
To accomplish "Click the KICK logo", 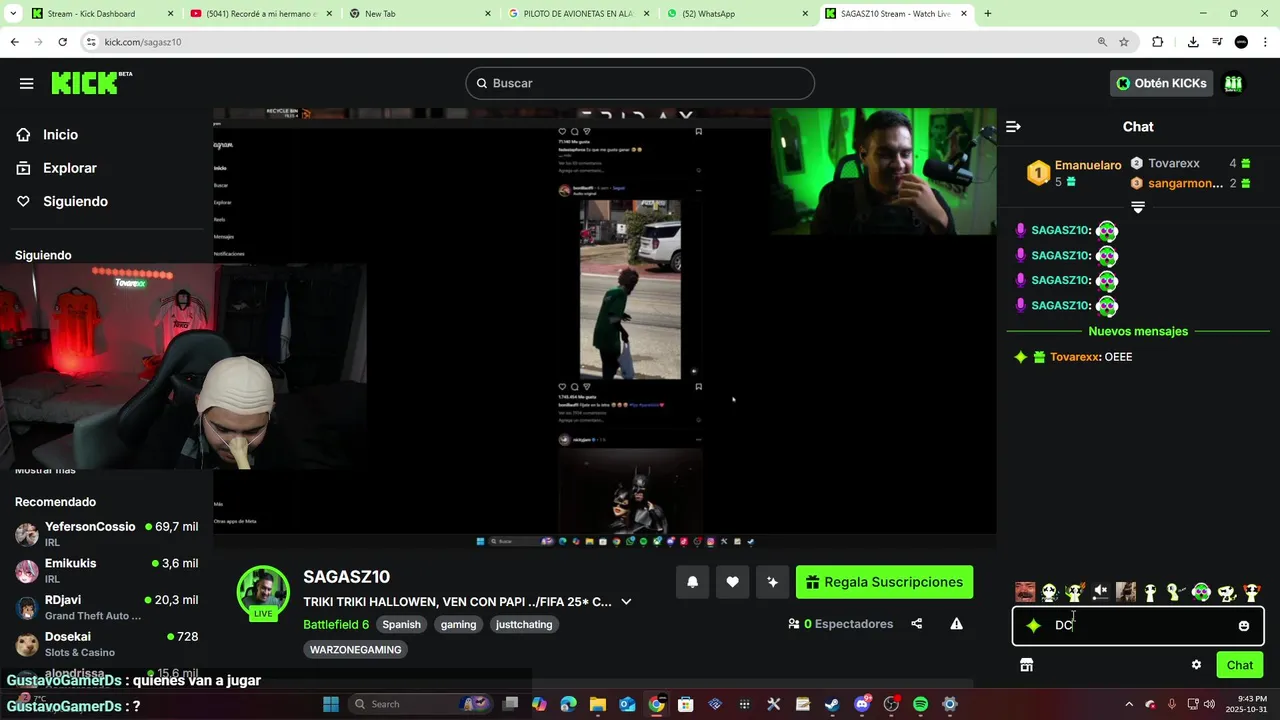I will point(91,83).
